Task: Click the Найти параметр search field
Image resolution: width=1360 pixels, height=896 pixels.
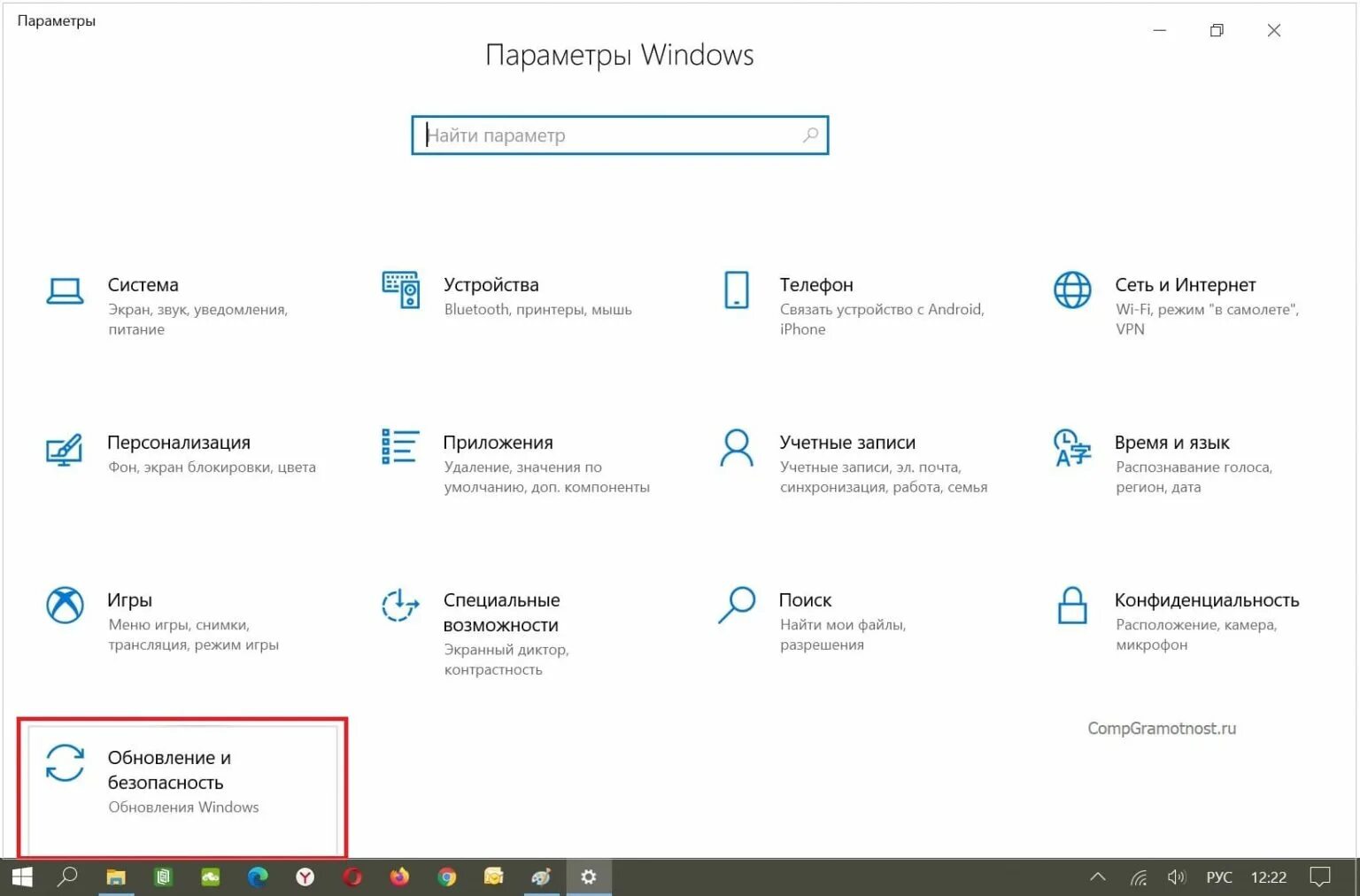Action: (x=620, y=135)
